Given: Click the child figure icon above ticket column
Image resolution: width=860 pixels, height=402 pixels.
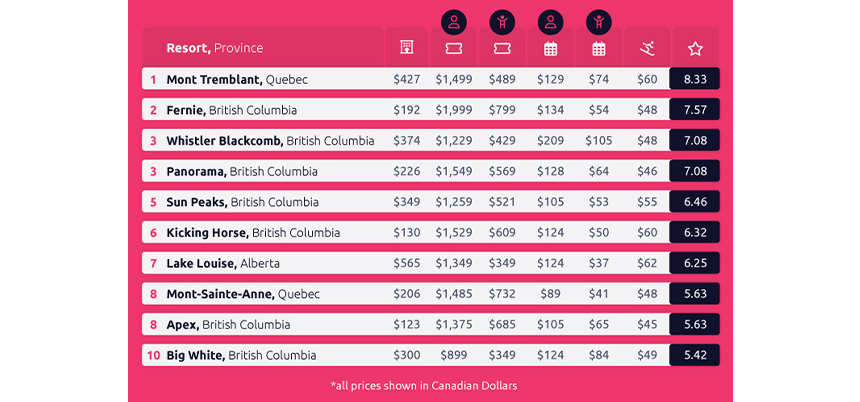Looking at the screenshot, I should tap(502, 22).
